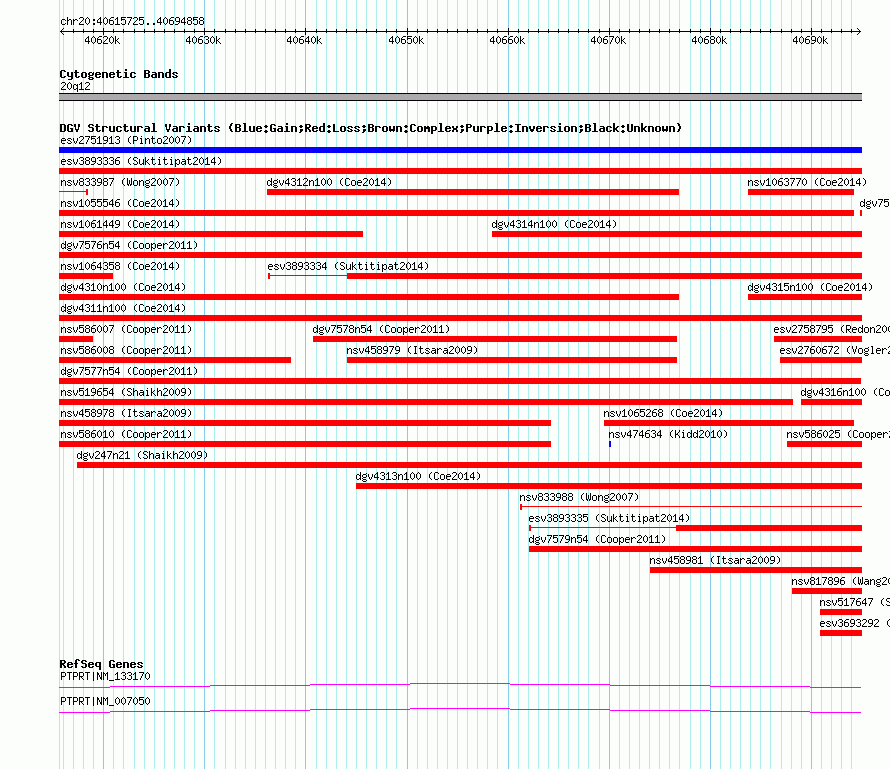This screenshot has width=890, height=769.
Task: Click the 40640k ruler tick label
Action: coord(304,40)
